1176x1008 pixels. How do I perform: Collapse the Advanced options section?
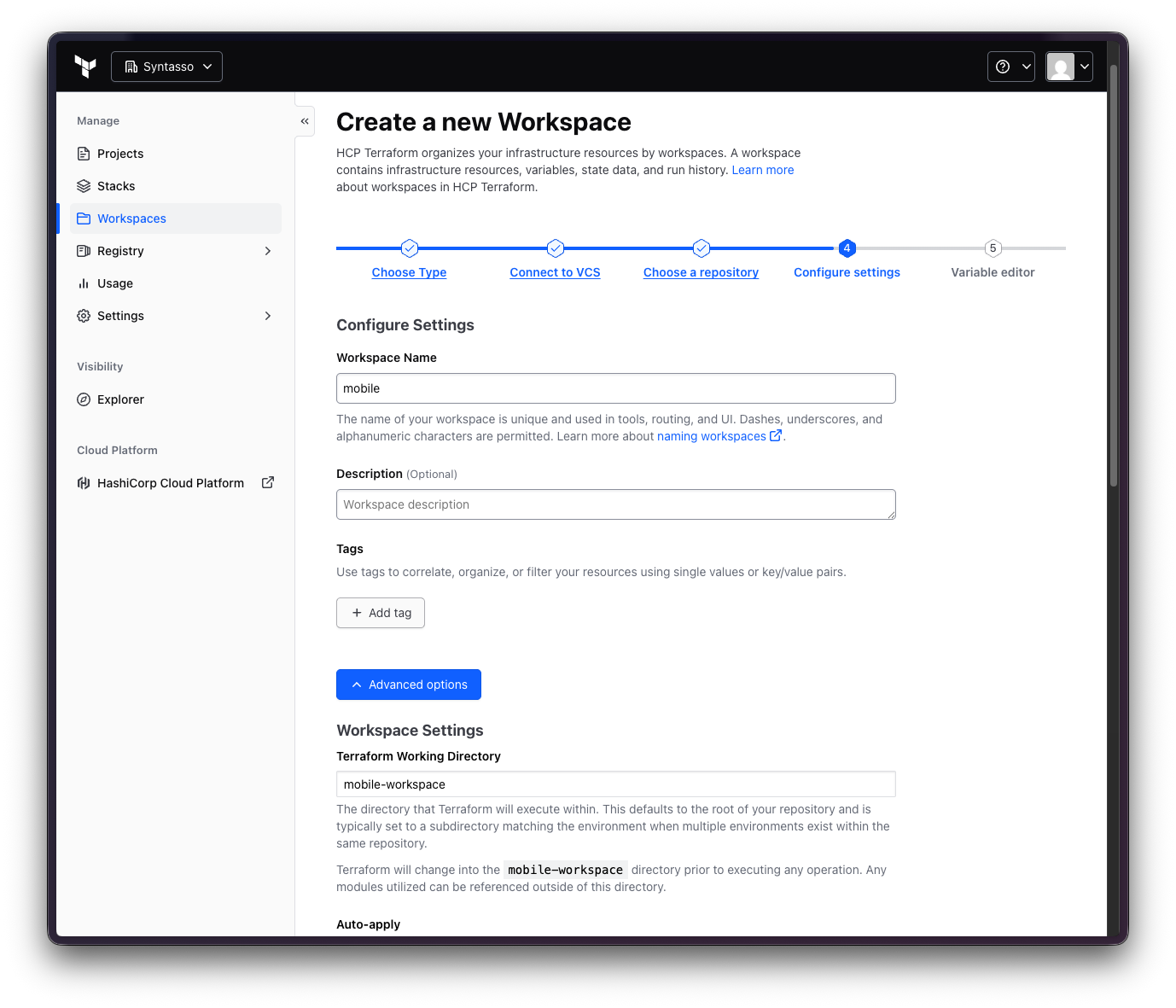coord(408,684)
